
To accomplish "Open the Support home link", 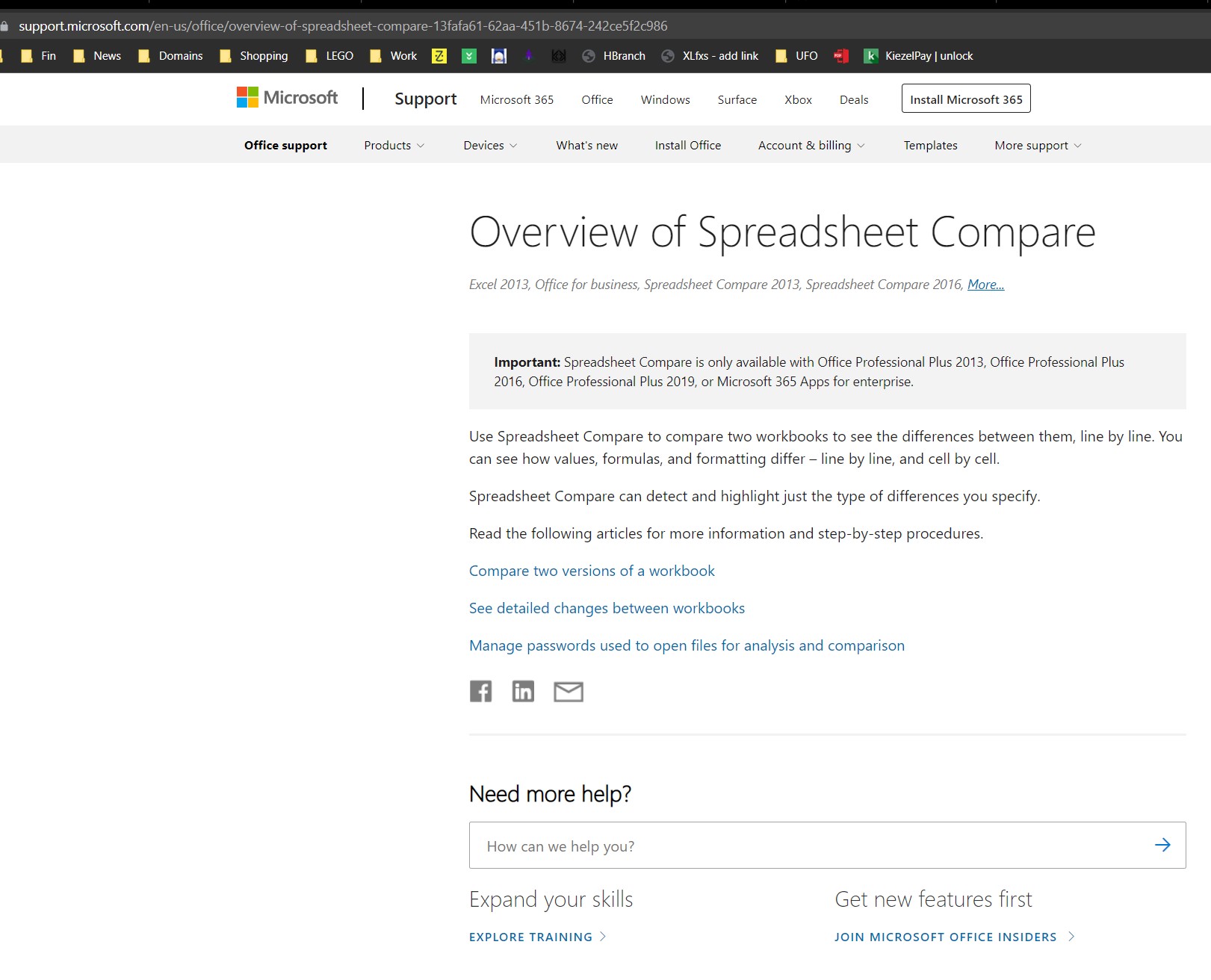I will [x=425, y=99].
